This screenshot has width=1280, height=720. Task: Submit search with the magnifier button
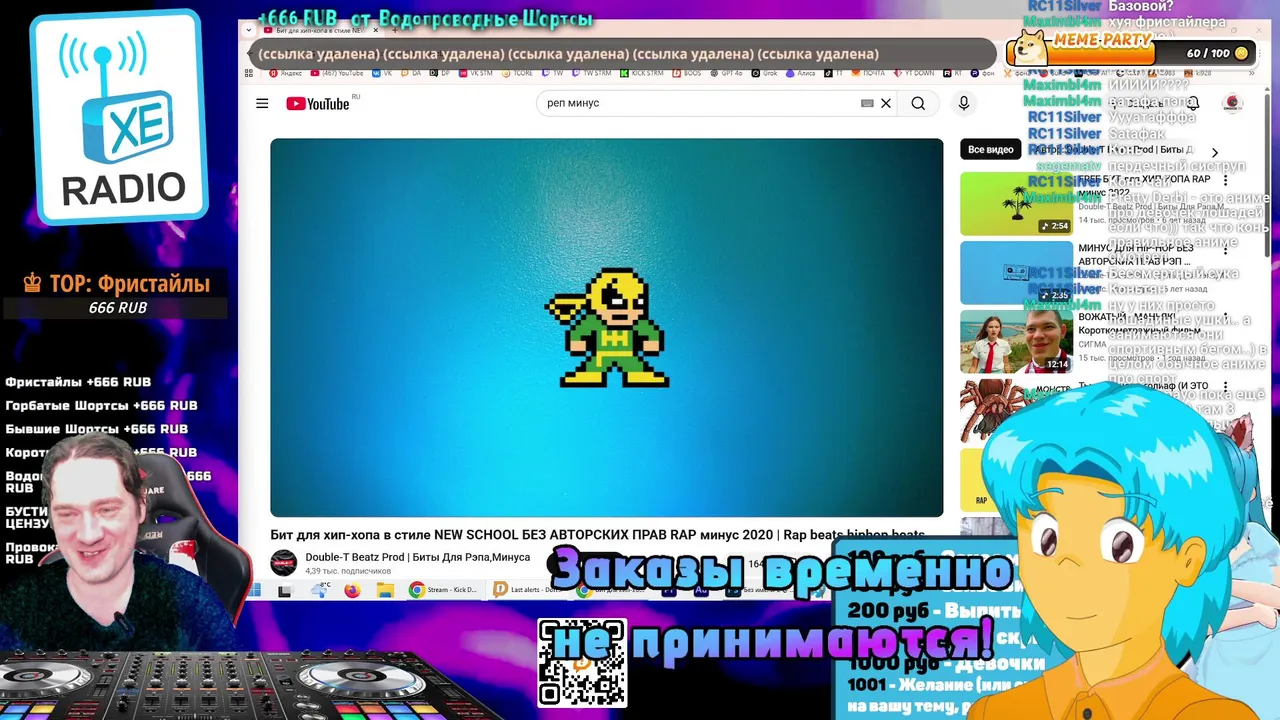918,103
